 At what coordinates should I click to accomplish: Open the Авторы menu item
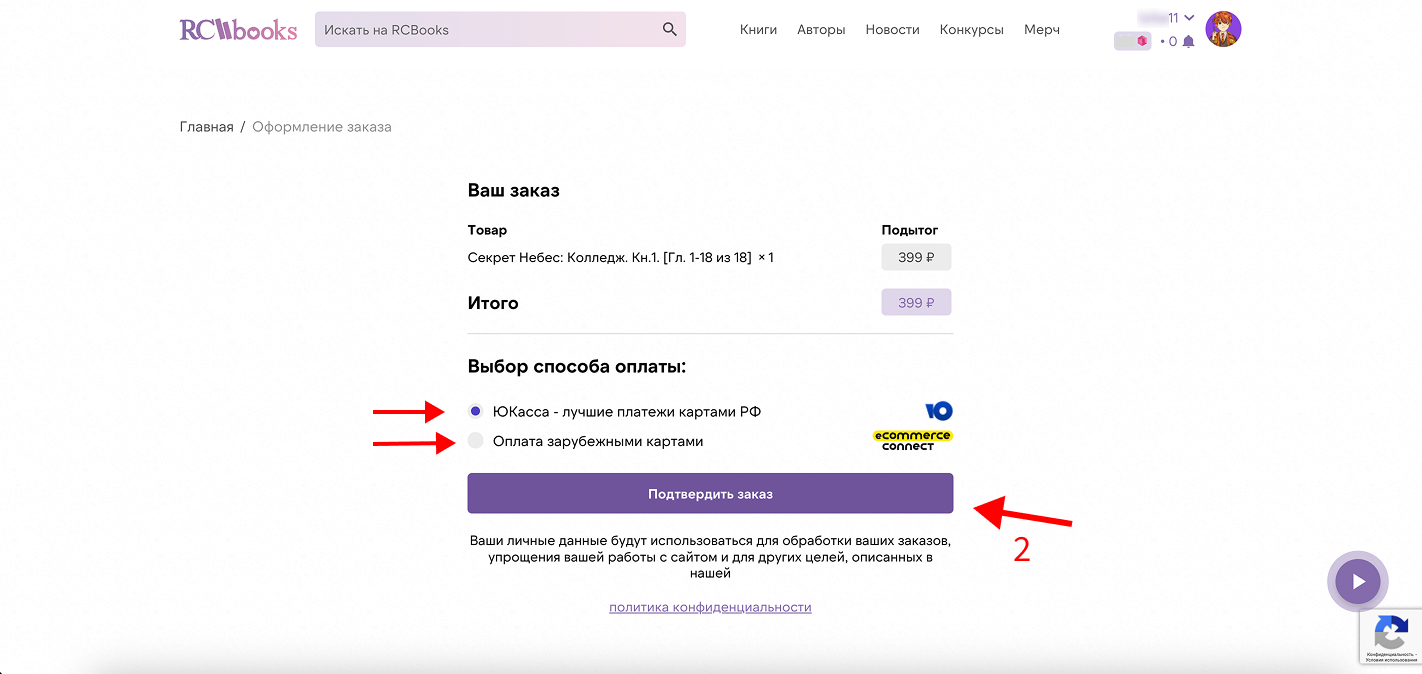(x=821, y=30)
